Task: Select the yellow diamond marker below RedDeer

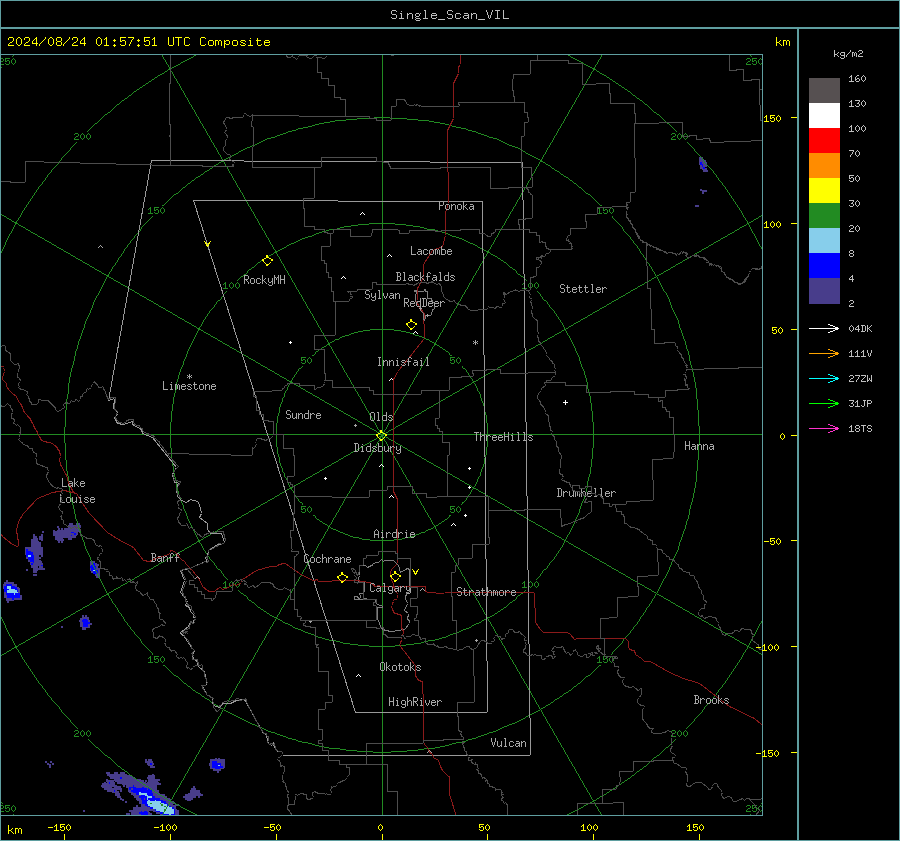Action: pyautogui.click(x=411, y=325)
